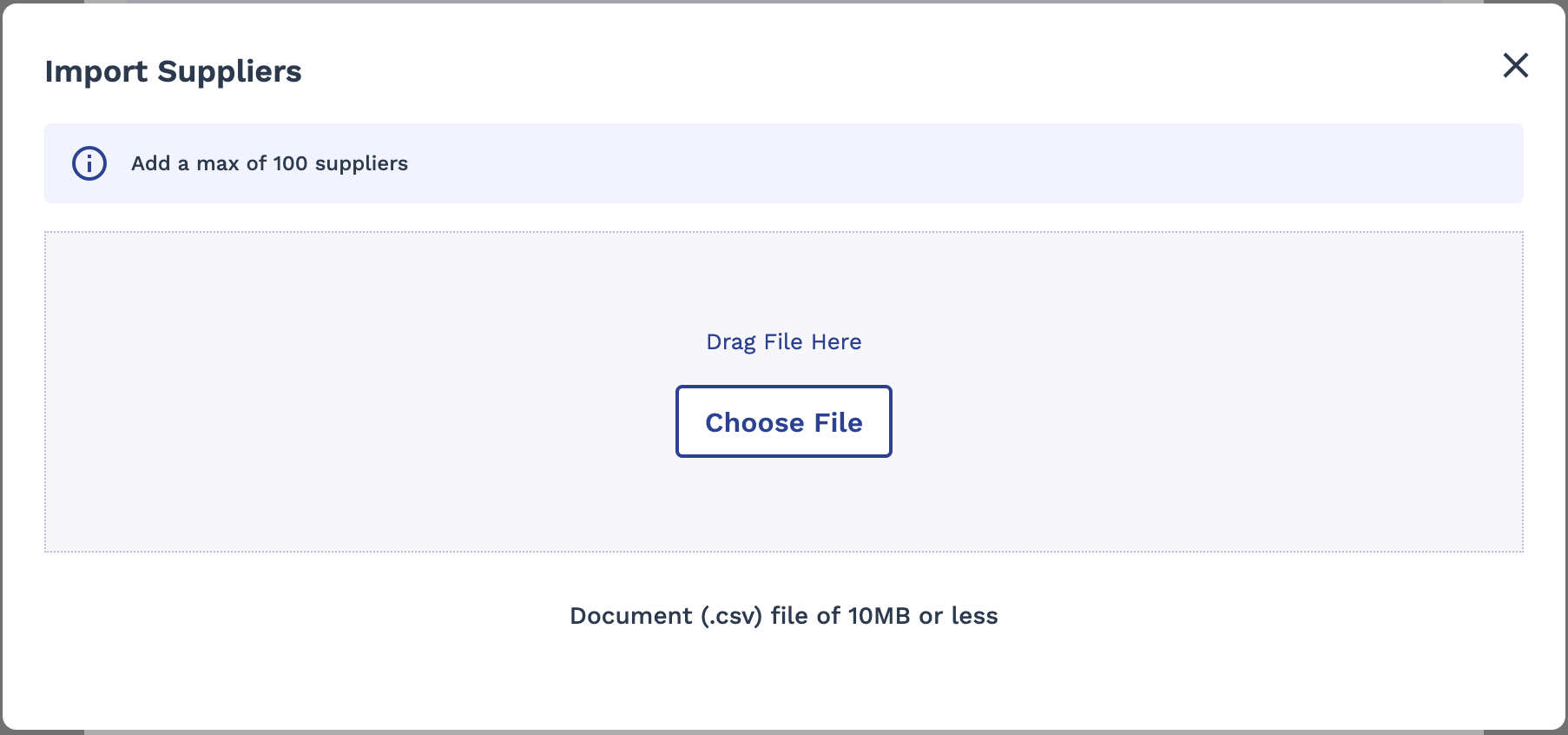Viewport: 1568px width, 735px height.
Task: Click the word 'suppliers' in the banner
Action: pos(361,164)
